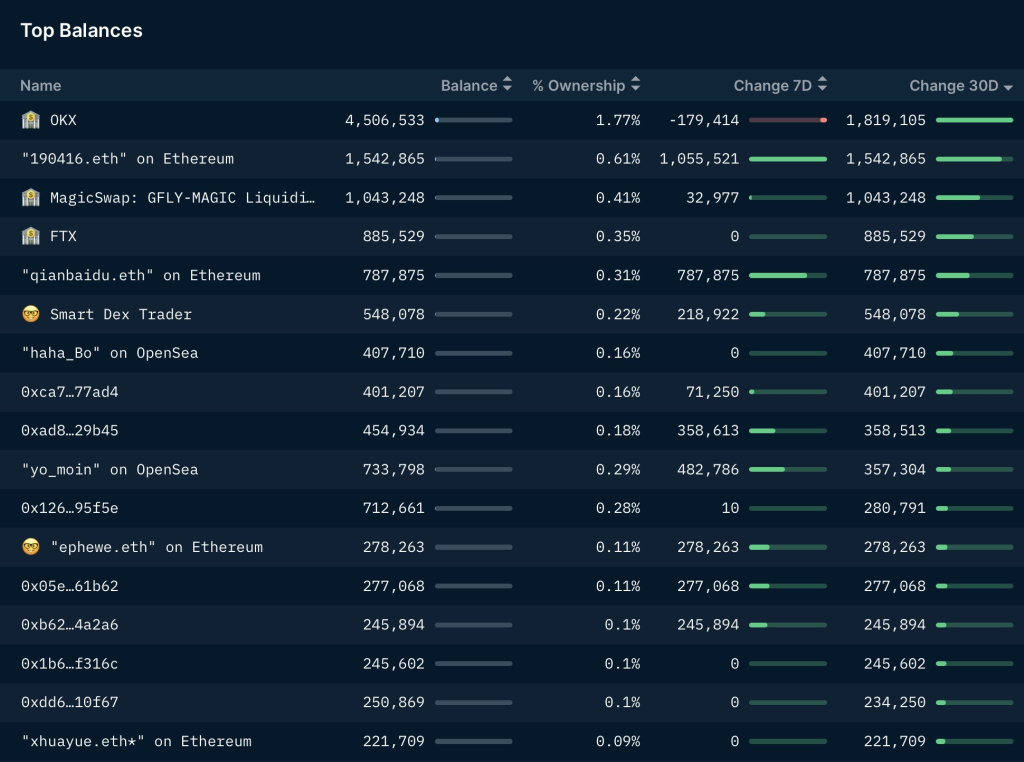1024x762 pixels.
Task: Click the Top Balances heading
Action: click(x=82, y=31)
